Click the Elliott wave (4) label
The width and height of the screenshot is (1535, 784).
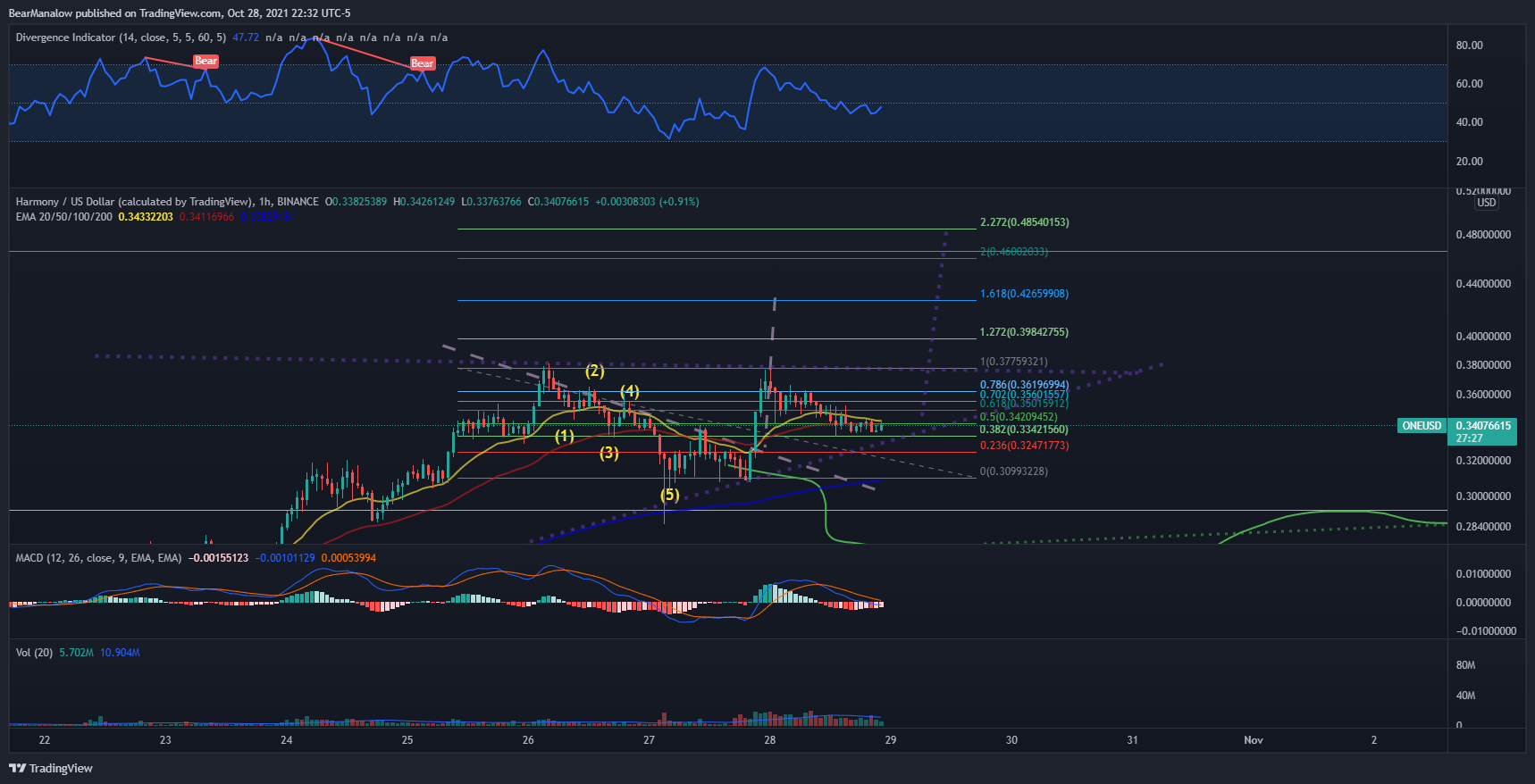(x=629, y=391)
